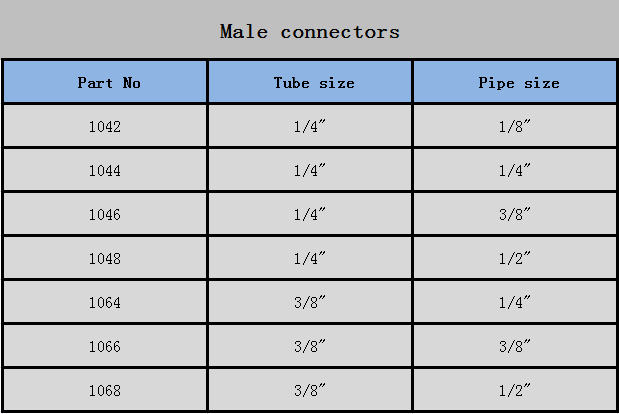Click the 3/8″ pipe size for part 1046
This screenshot has height=414, width=619.
click(514, 215)
